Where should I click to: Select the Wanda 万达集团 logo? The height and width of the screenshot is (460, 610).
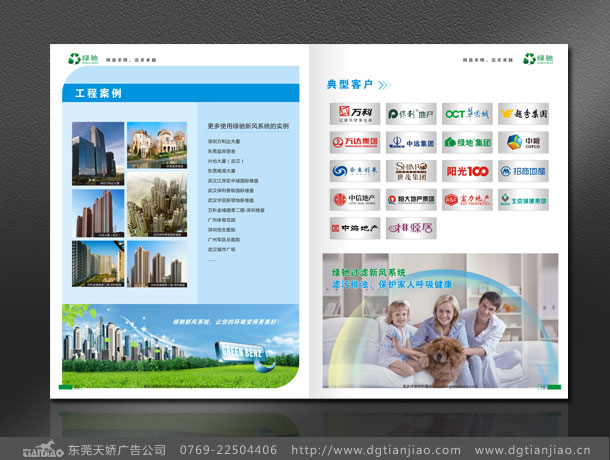(x=354, y=142)
